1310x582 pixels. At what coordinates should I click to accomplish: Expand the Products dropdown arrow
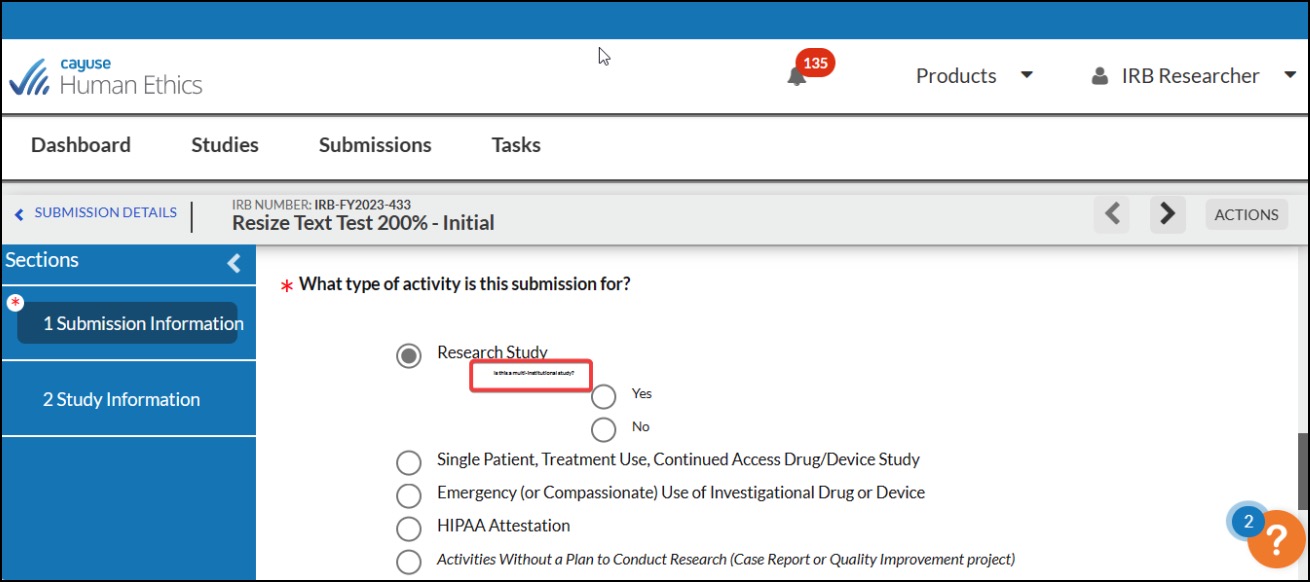pos(1026,75)
